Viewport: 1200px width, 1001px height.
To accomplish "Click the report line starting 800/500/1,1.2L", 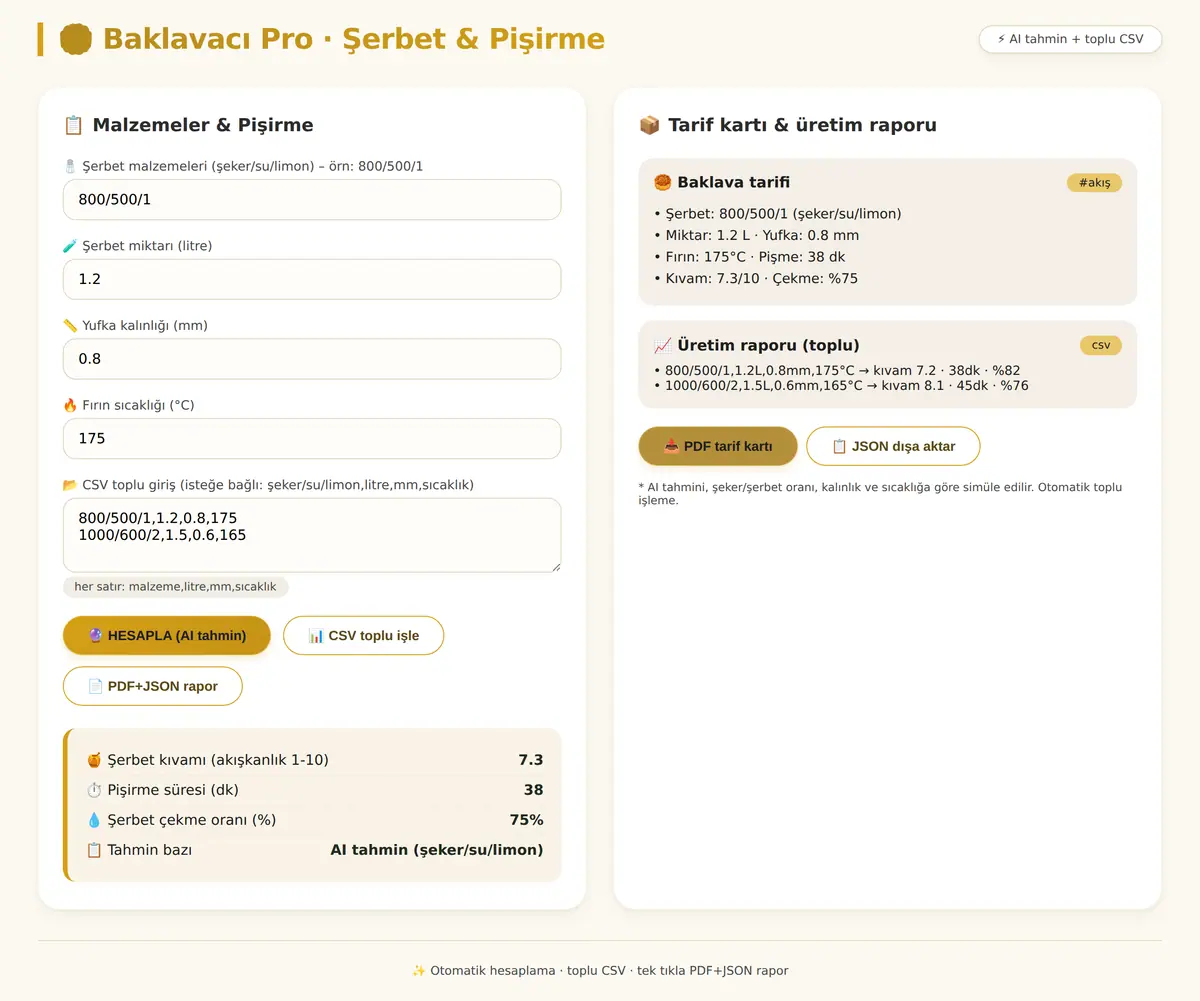I will [837, 370].
